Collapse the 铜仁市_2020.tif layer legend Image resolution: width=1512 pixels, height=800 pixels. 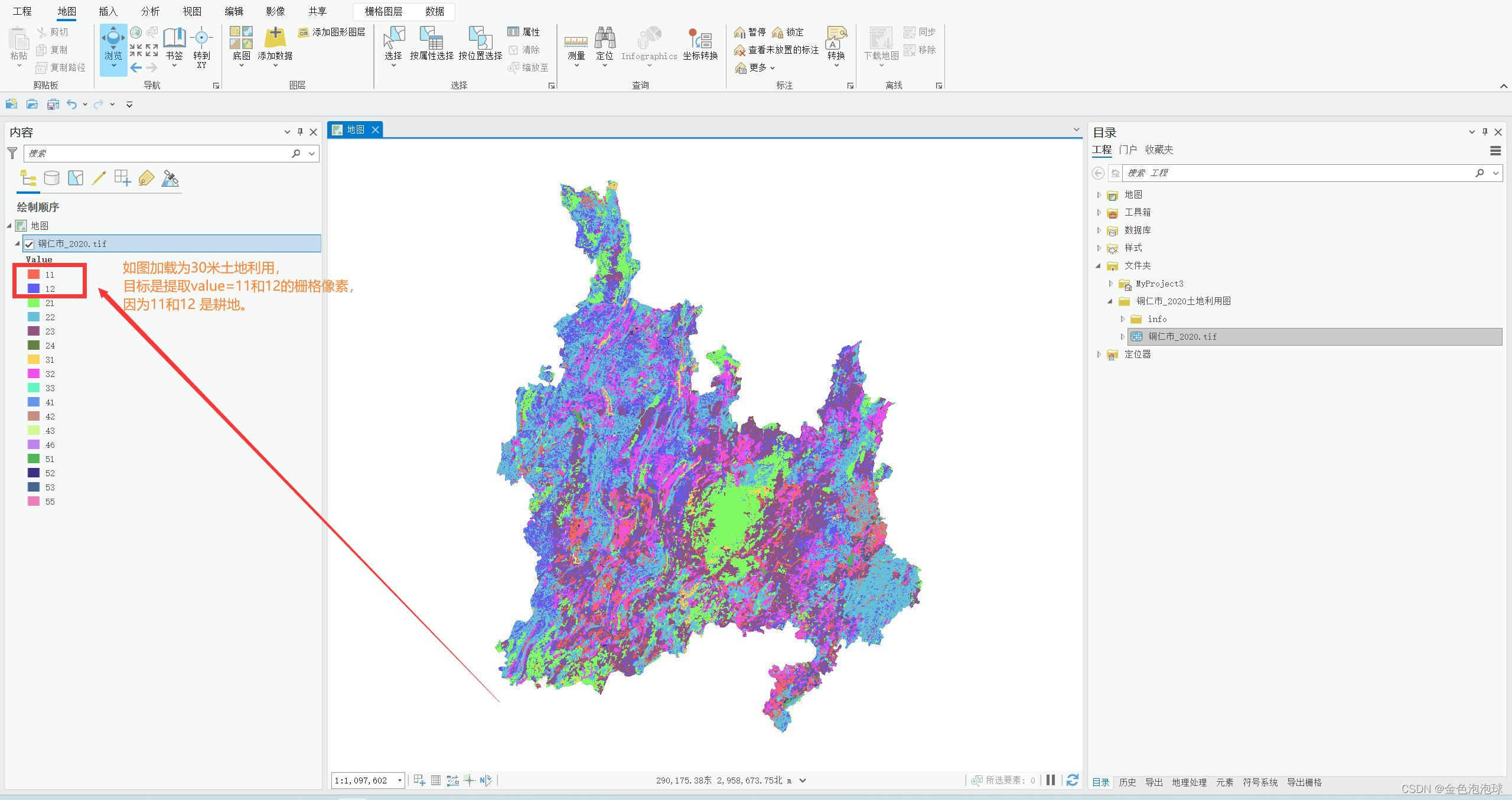pyautogui.click(x=17, y=243)
